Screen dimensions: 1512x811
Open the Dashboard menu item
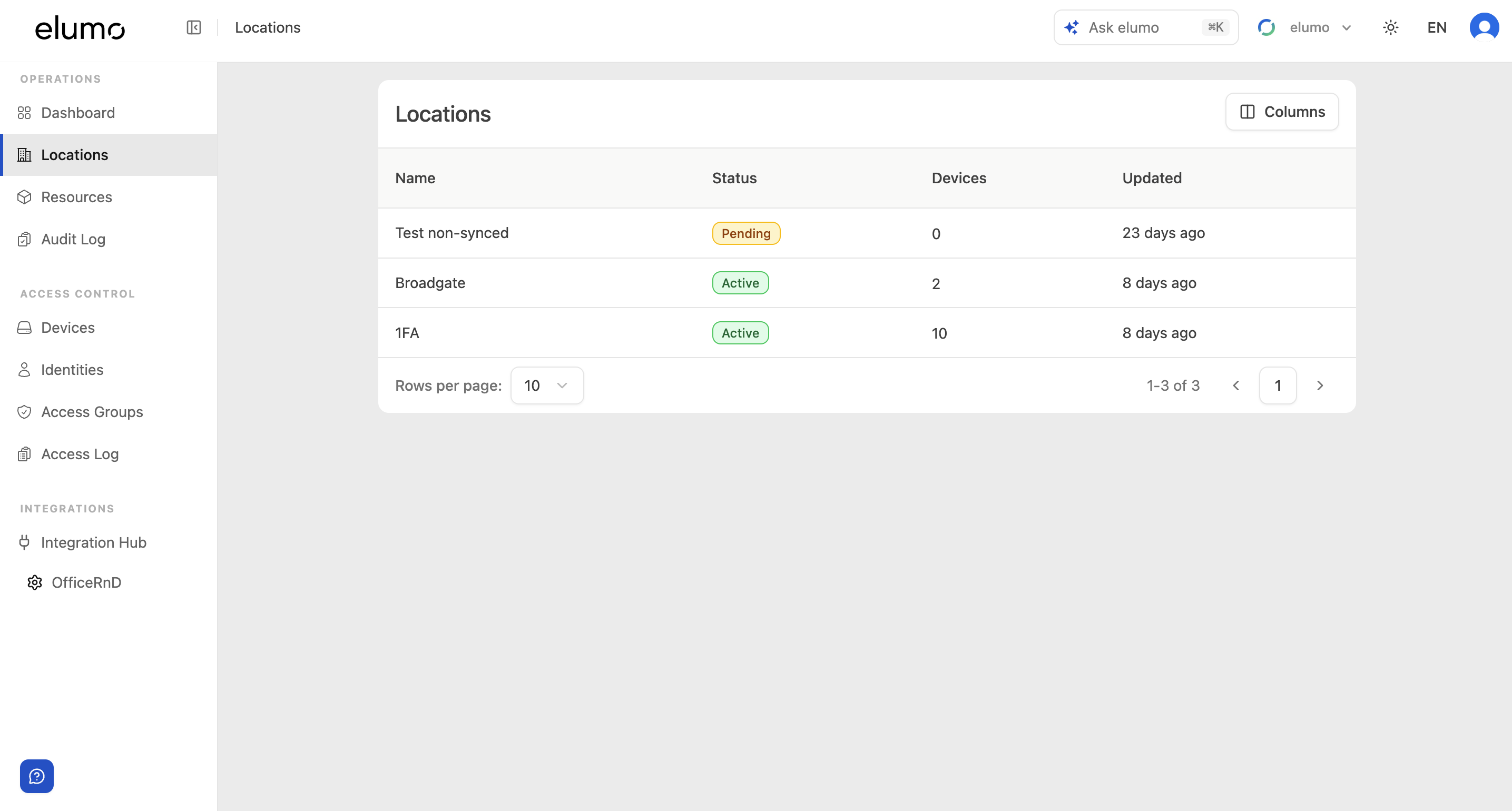click(x=109, y=113)
